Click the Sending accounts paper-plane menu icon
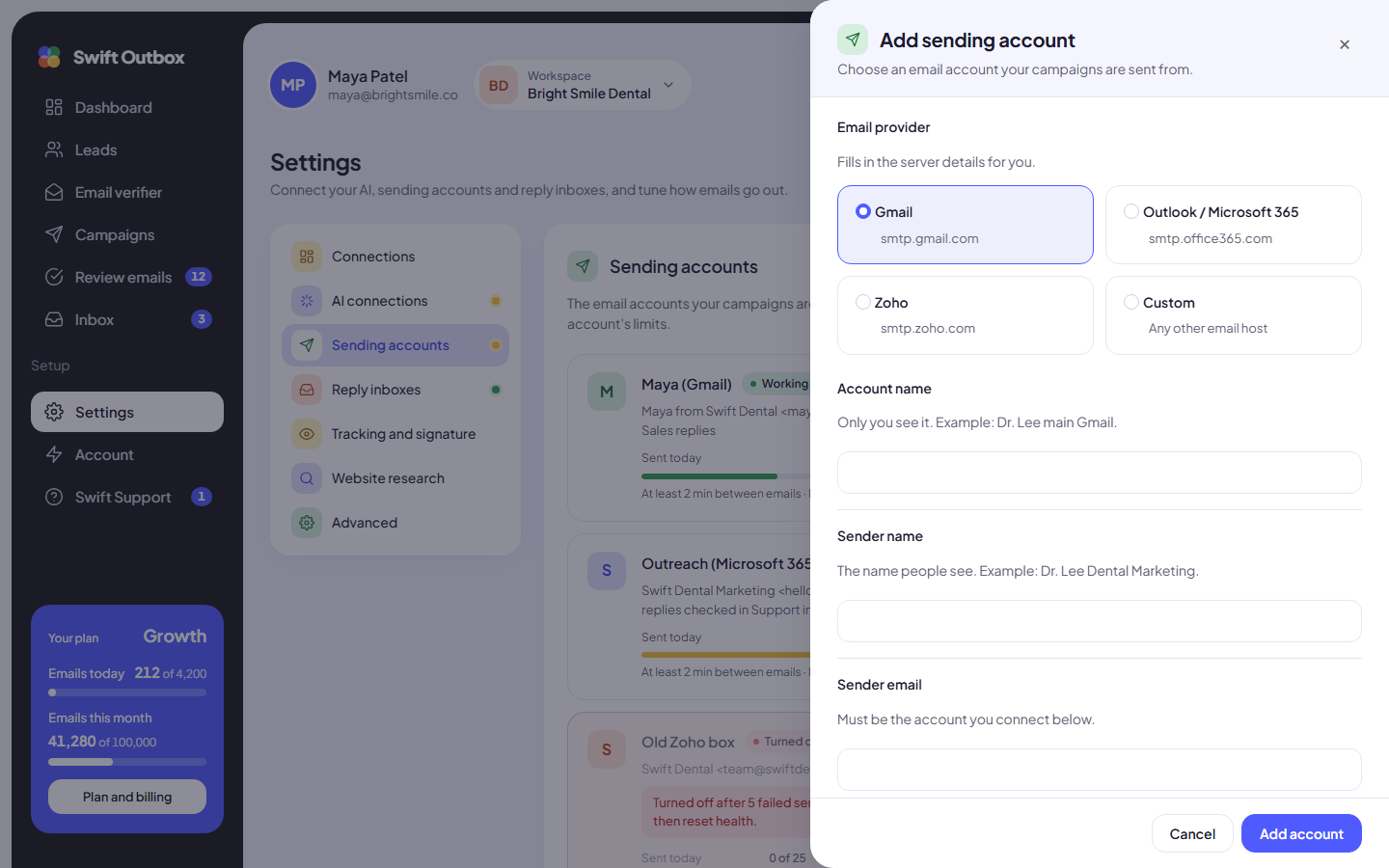The width and height of the screenshot is (1389, 868). coord(307,345)
